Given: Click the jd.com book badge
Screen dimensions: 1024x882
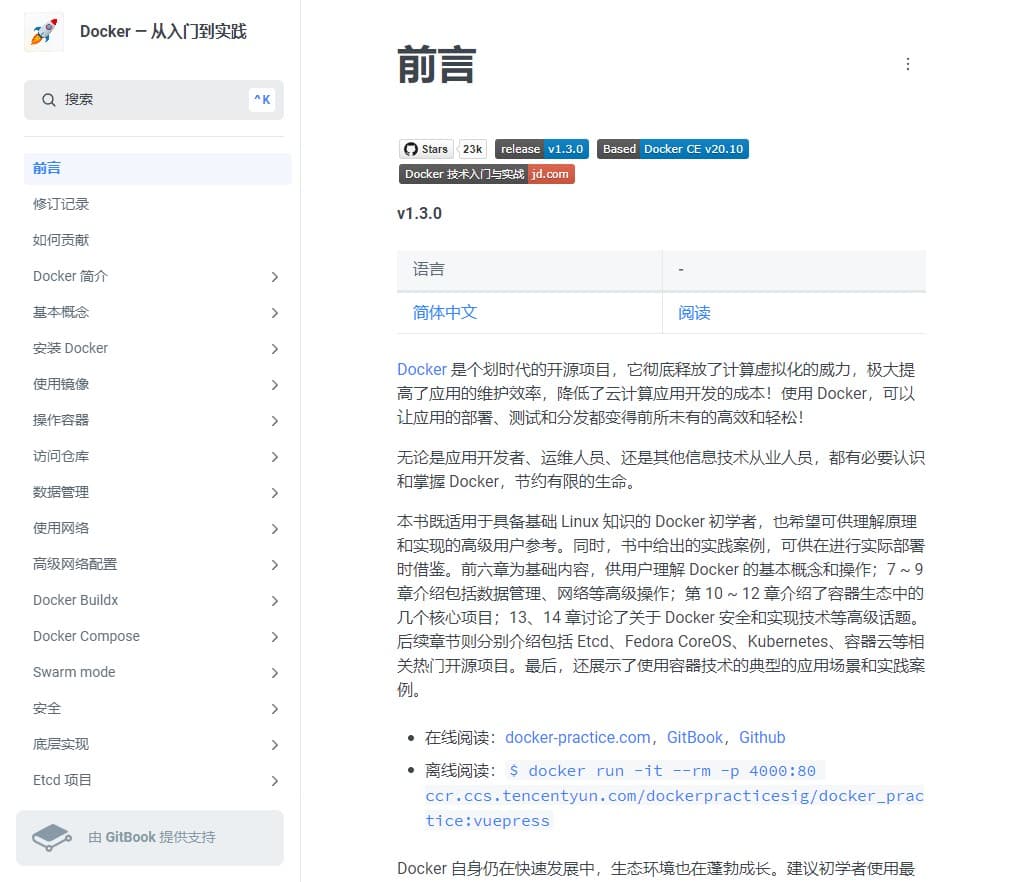Looking at the screenshot, I should 486,174.
